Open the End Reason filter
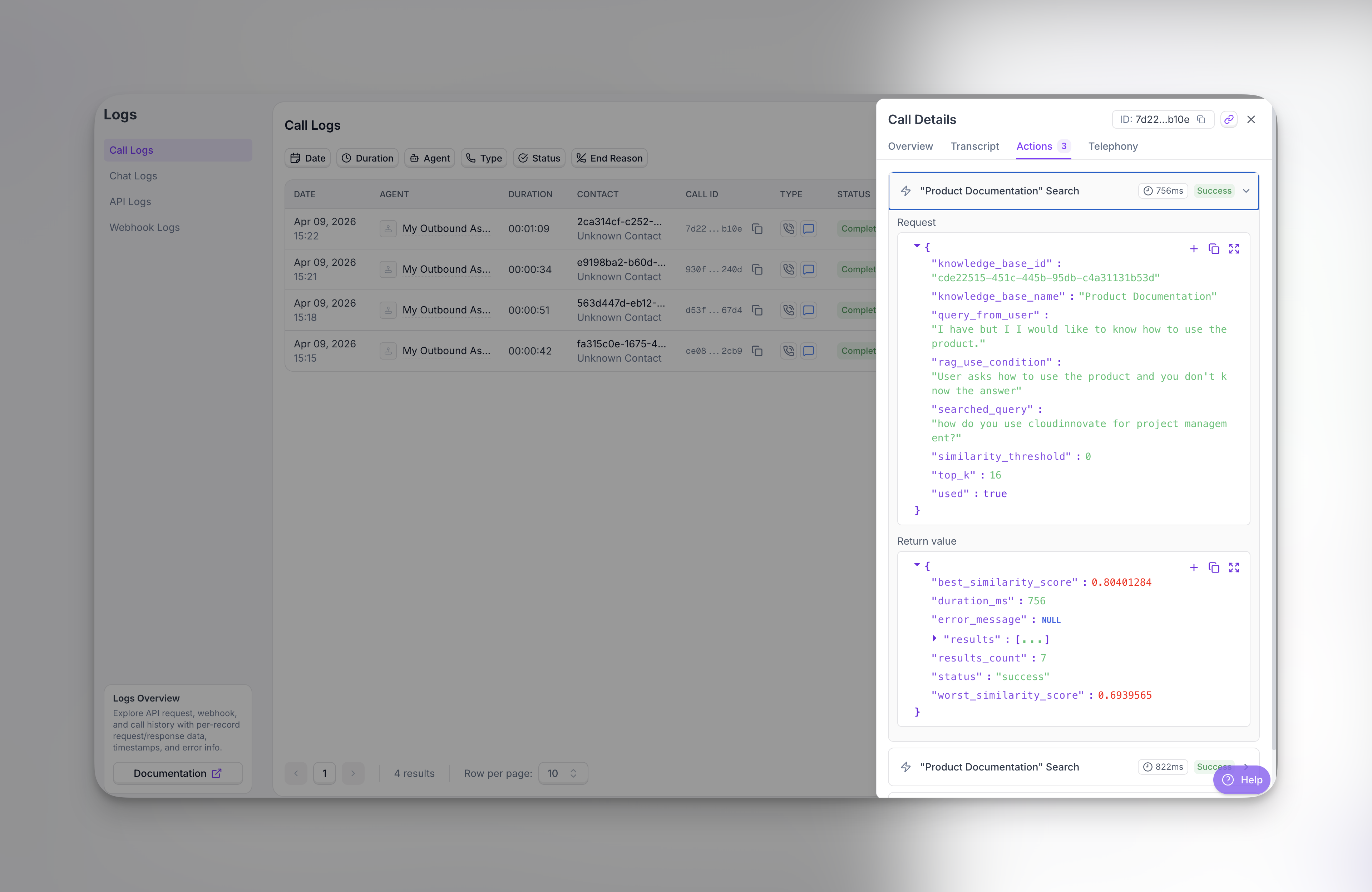This screenshot has height=892, width=1372. pos(609,158)
